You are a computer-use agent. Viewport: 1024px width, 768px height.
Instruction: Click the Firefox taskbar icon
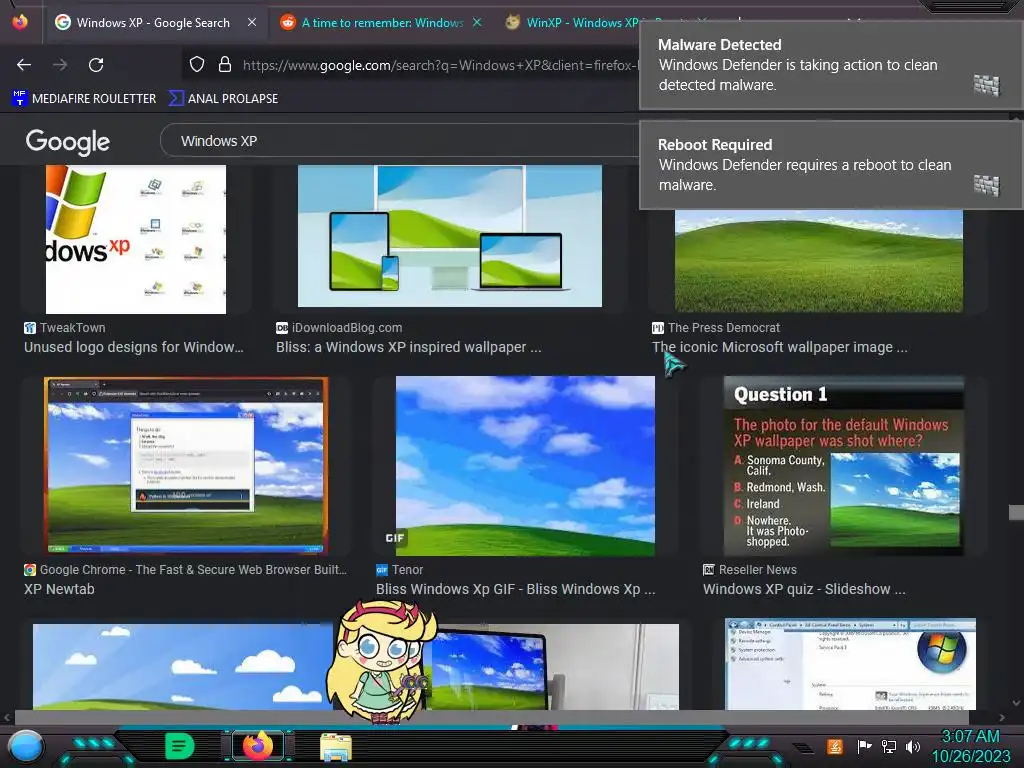258,745
